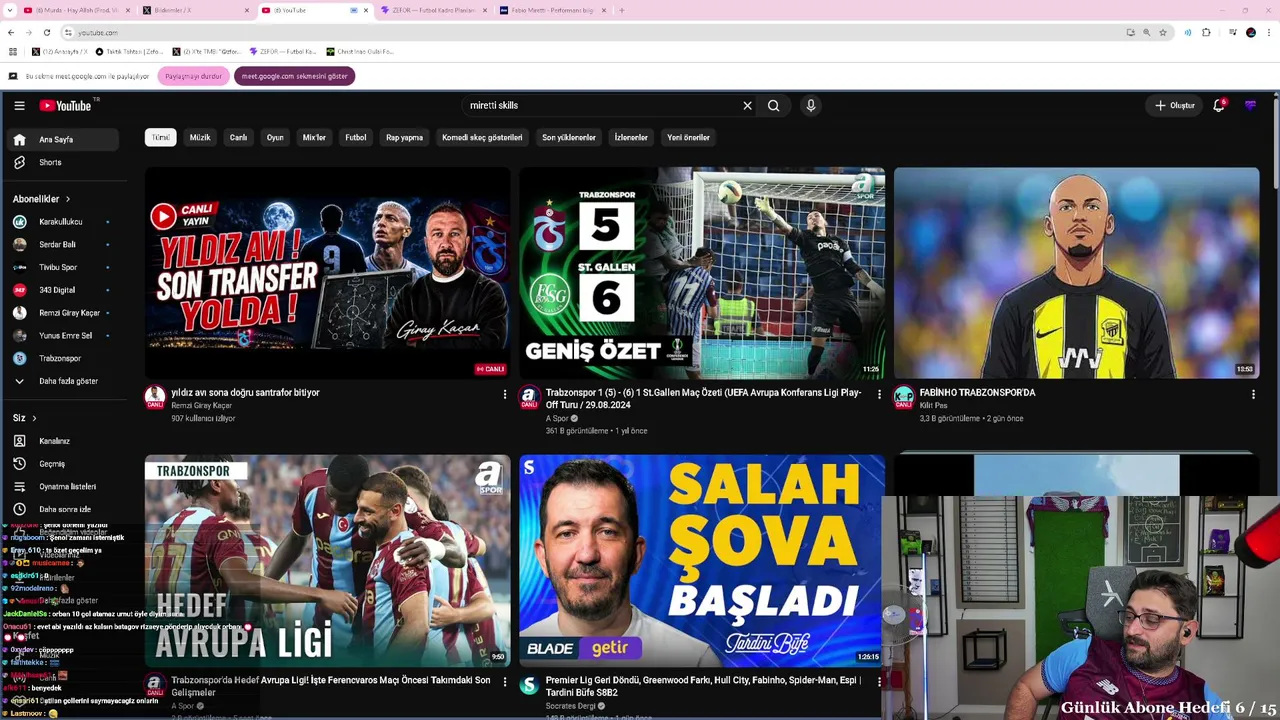1280x720 pixels.
Task: Reload the page in the browser
Action: (x=46, y=32)
